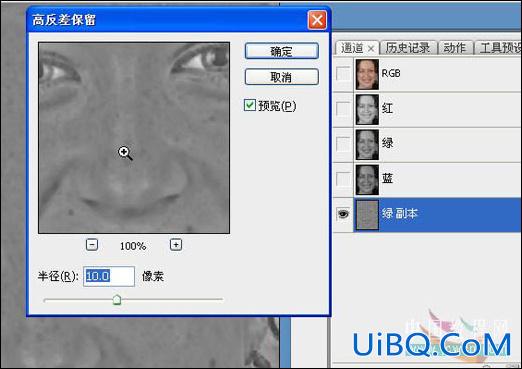Select the 蓝 channel thumbnail

tap(367, 180)
